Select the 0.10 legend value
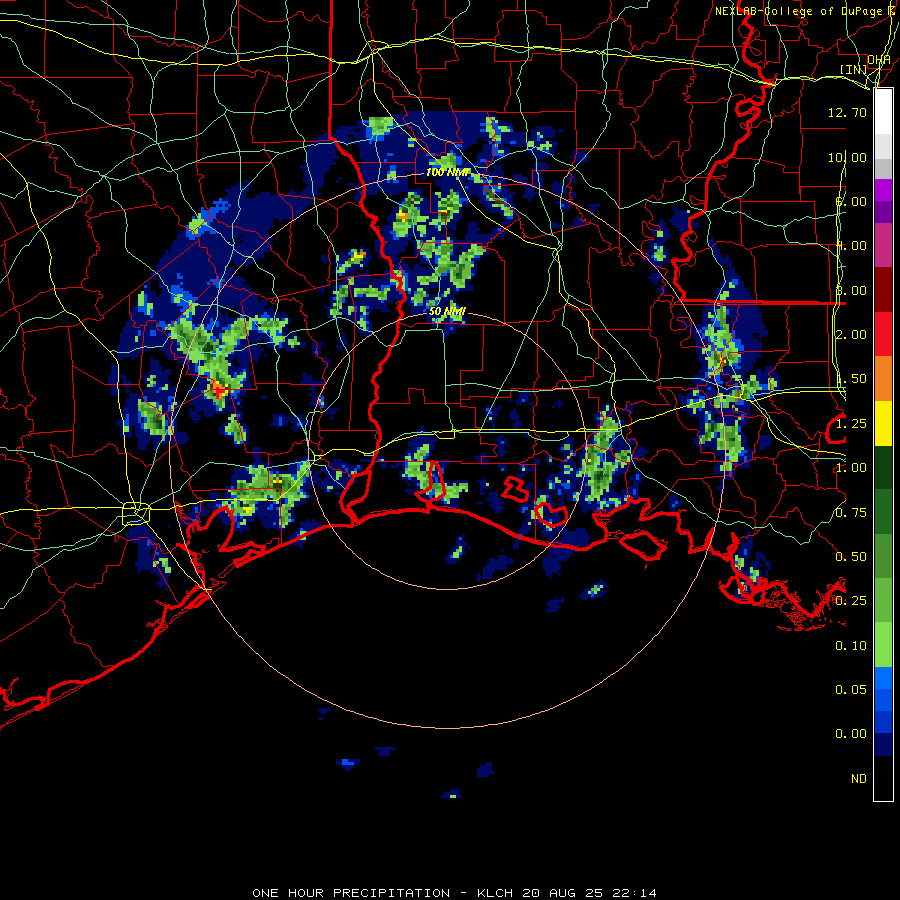The image size is (900, 900). pos(851,646)
